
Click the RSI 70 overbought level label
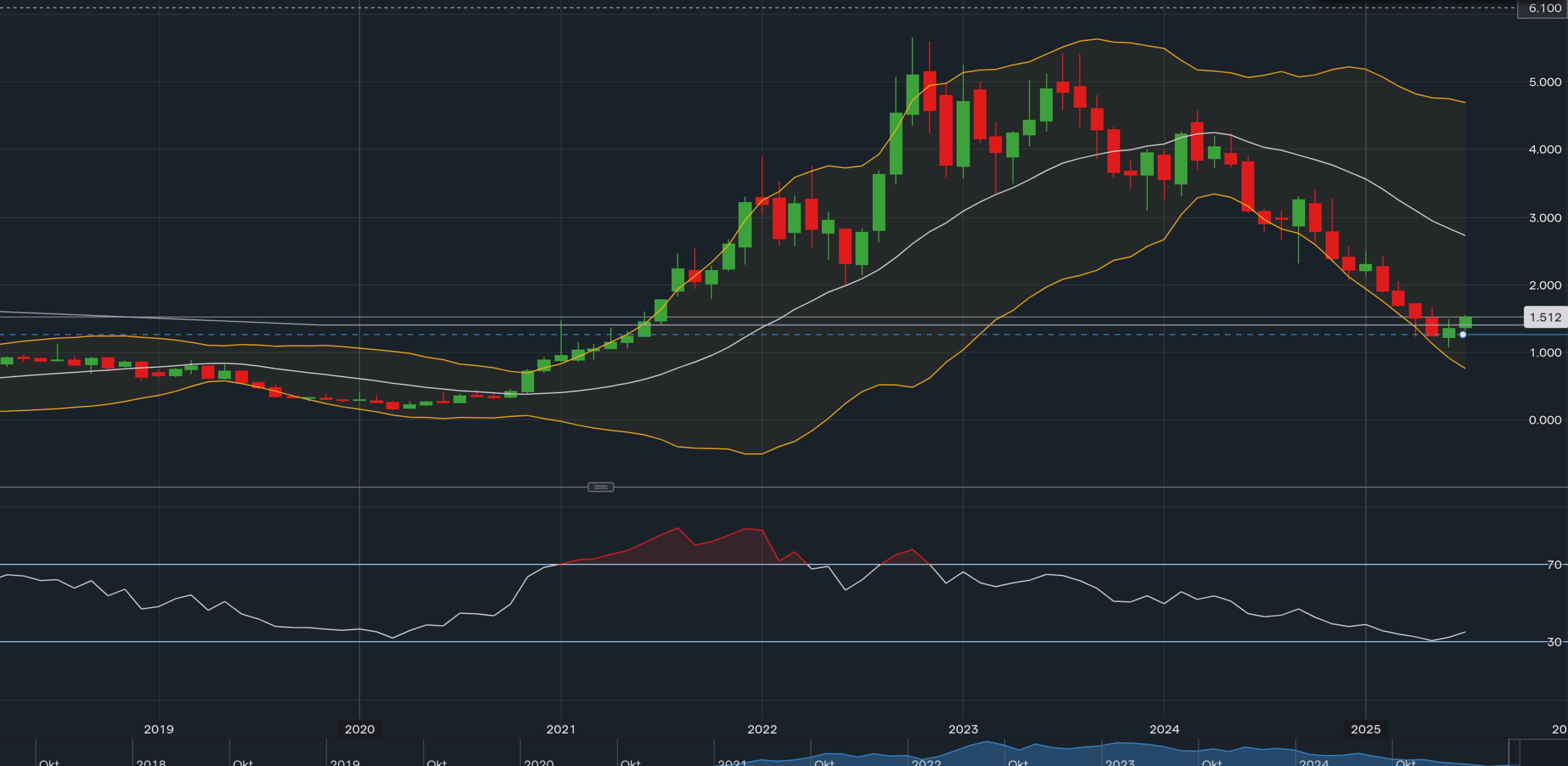tap(1554, 565)
